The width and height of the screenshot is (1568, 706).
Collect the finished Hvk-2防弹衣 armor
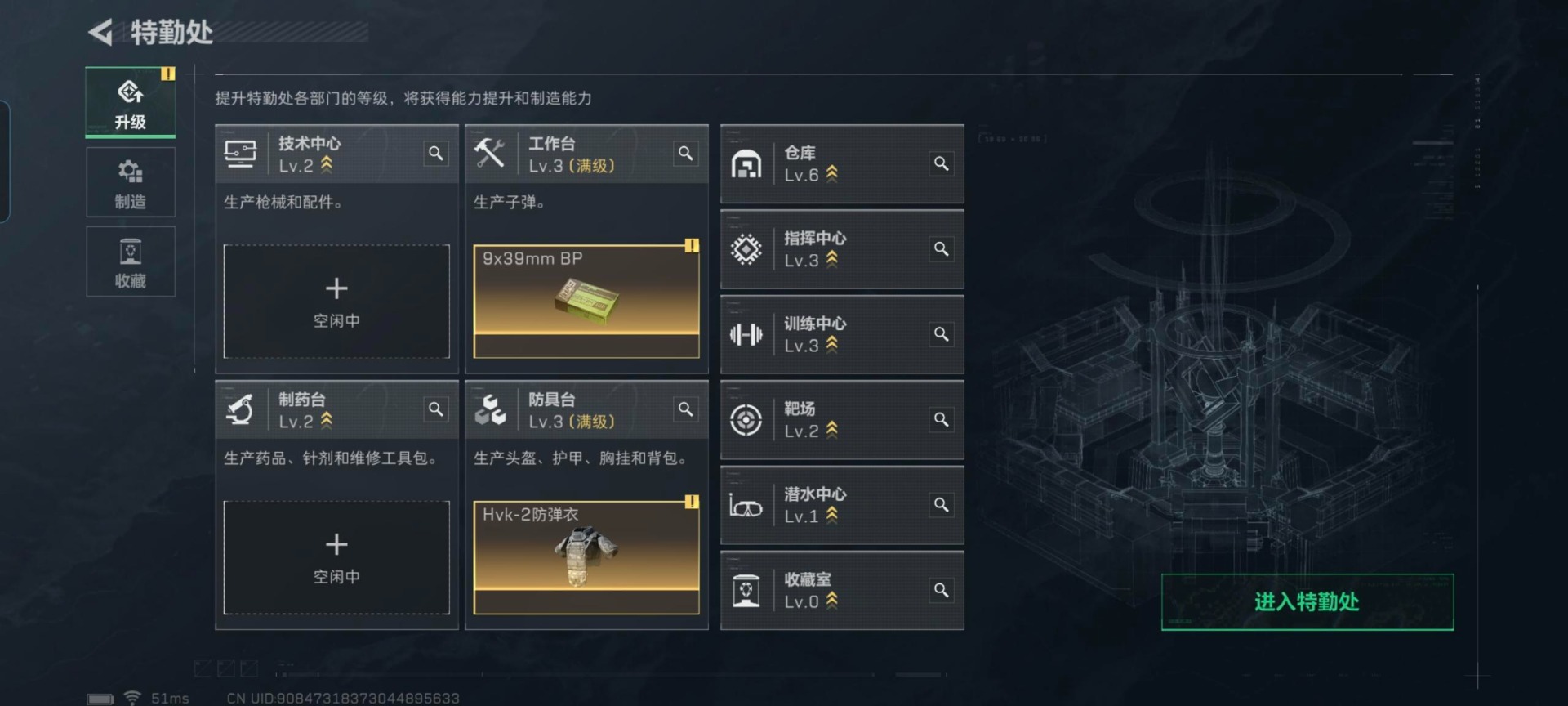point(586,557)
